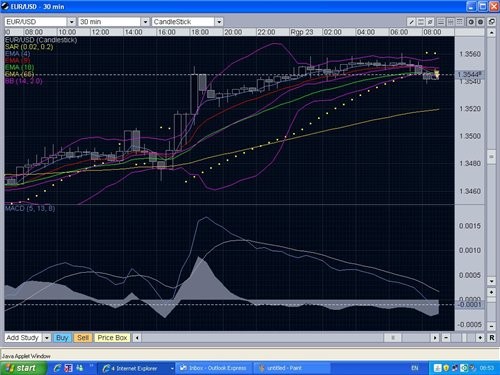500x375 pixels.
Task: Click the Price Box button
Action: [112, 338]
